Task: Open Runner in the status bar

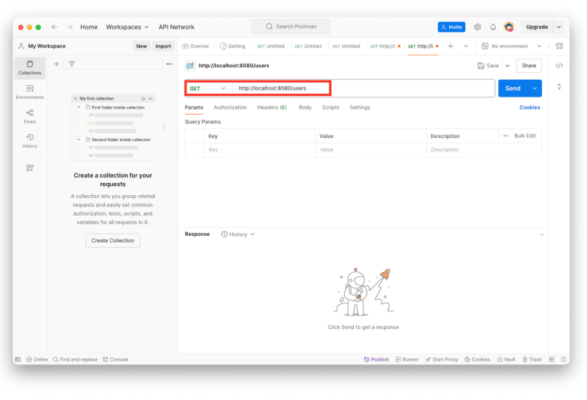Action: point(407,359)
